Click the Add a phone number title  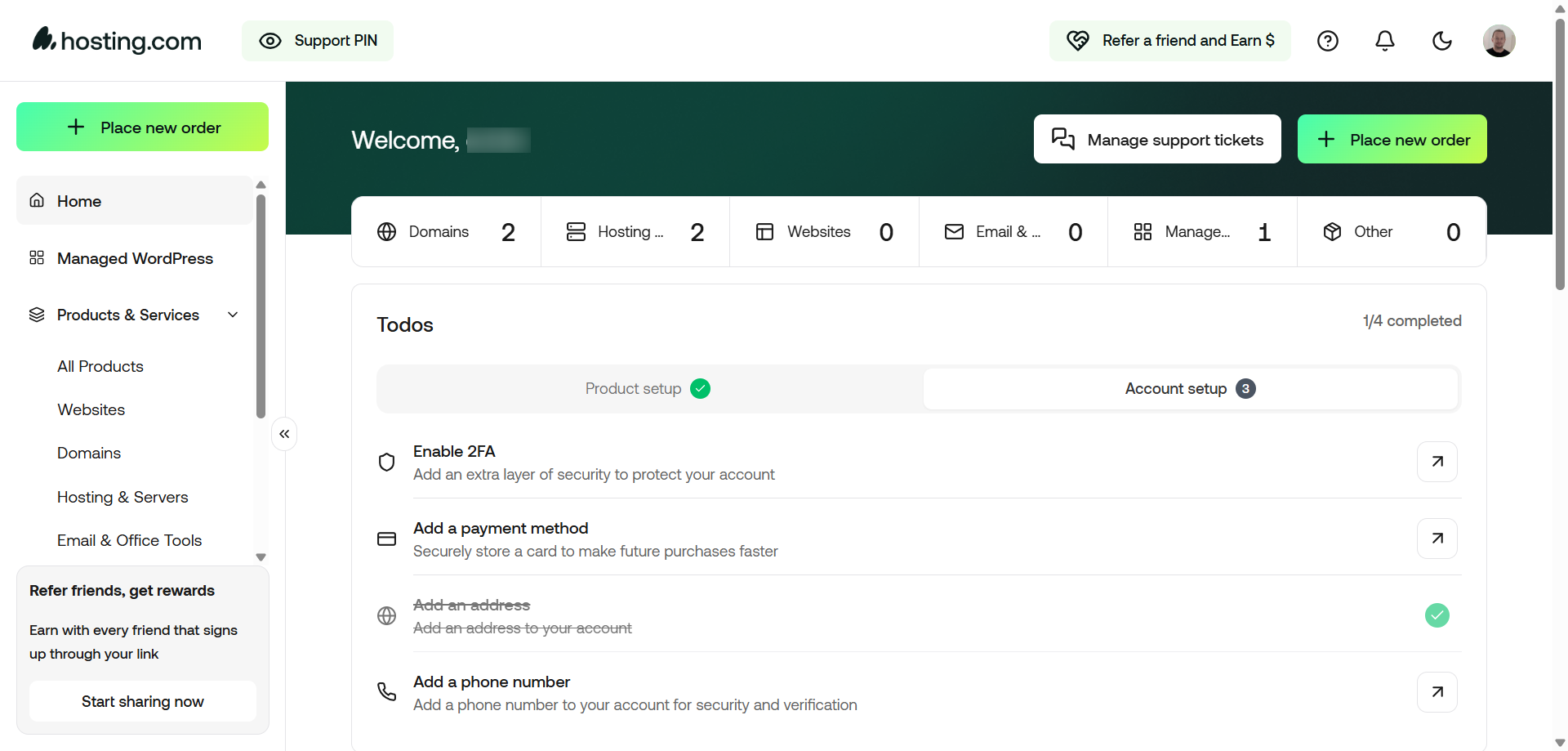pos(492,682)
